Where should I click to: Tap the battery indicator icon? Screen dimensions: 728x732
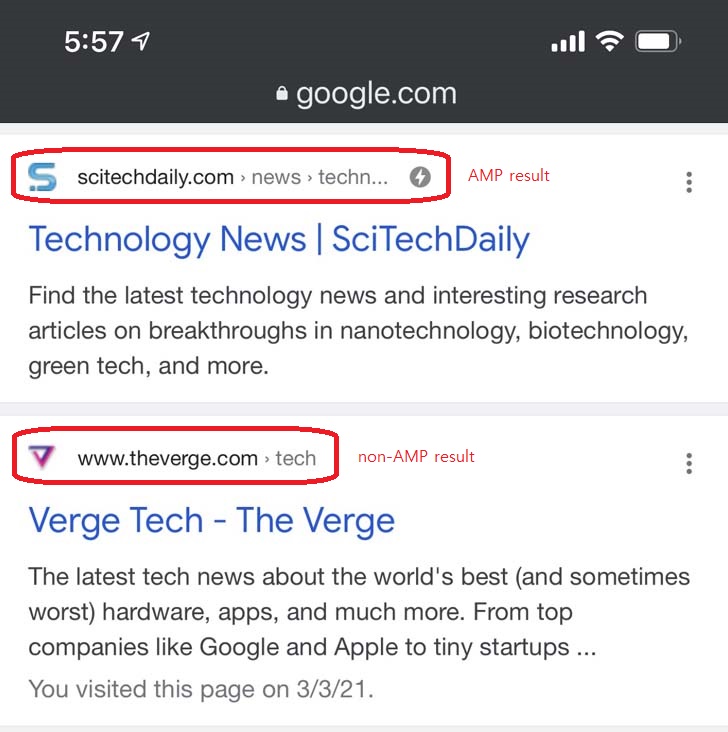tap(658, 41)
